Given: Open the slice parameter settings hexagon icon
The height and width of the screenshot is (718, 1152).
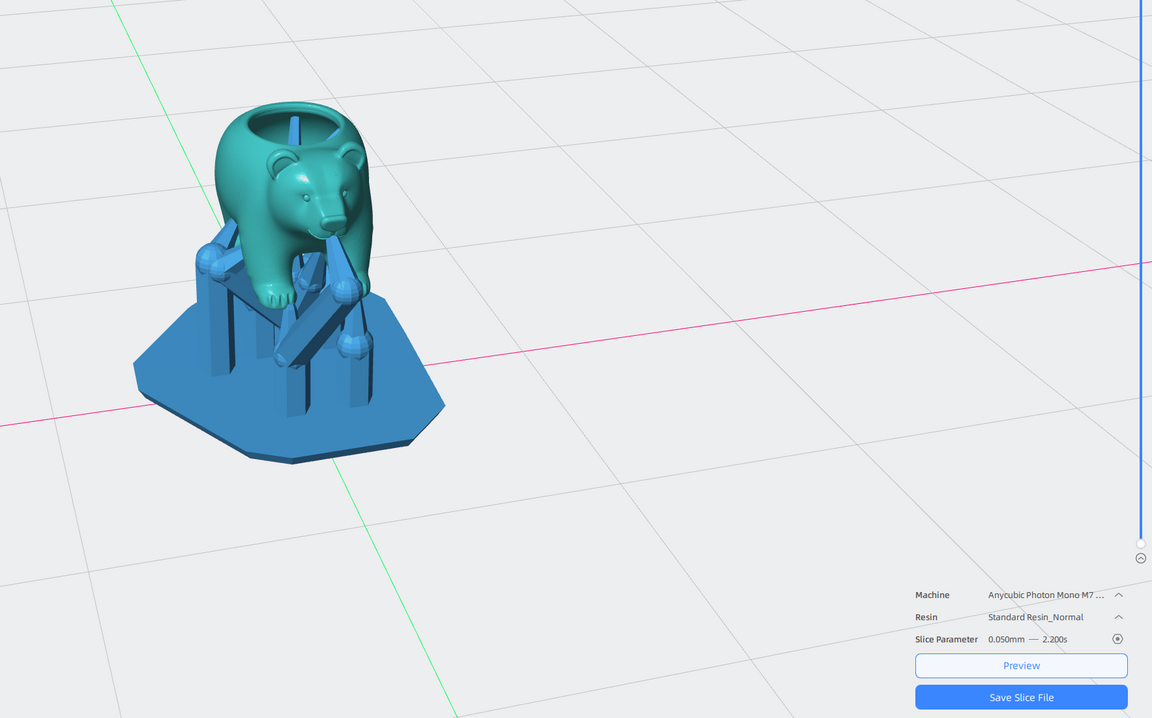Looking at the screenshot, I should click(x=1118, y=639).
